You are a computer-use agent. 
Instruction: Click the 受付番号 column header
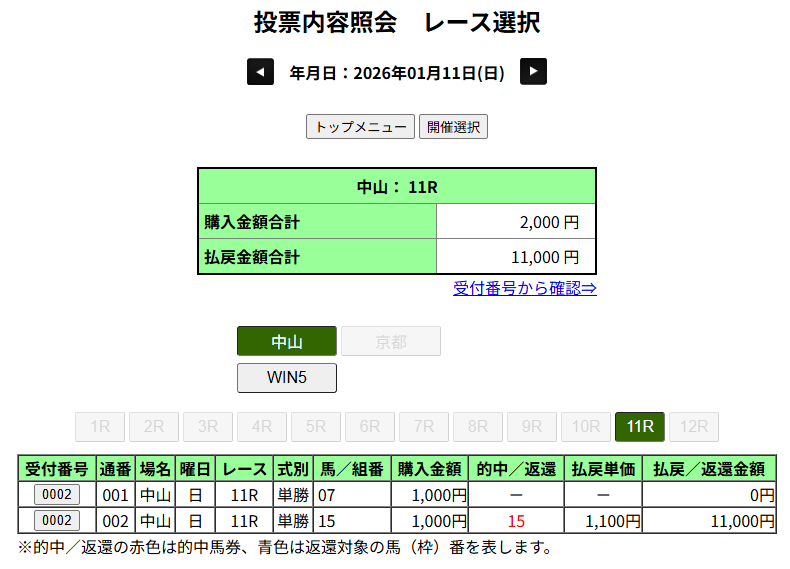pos(57,468)
